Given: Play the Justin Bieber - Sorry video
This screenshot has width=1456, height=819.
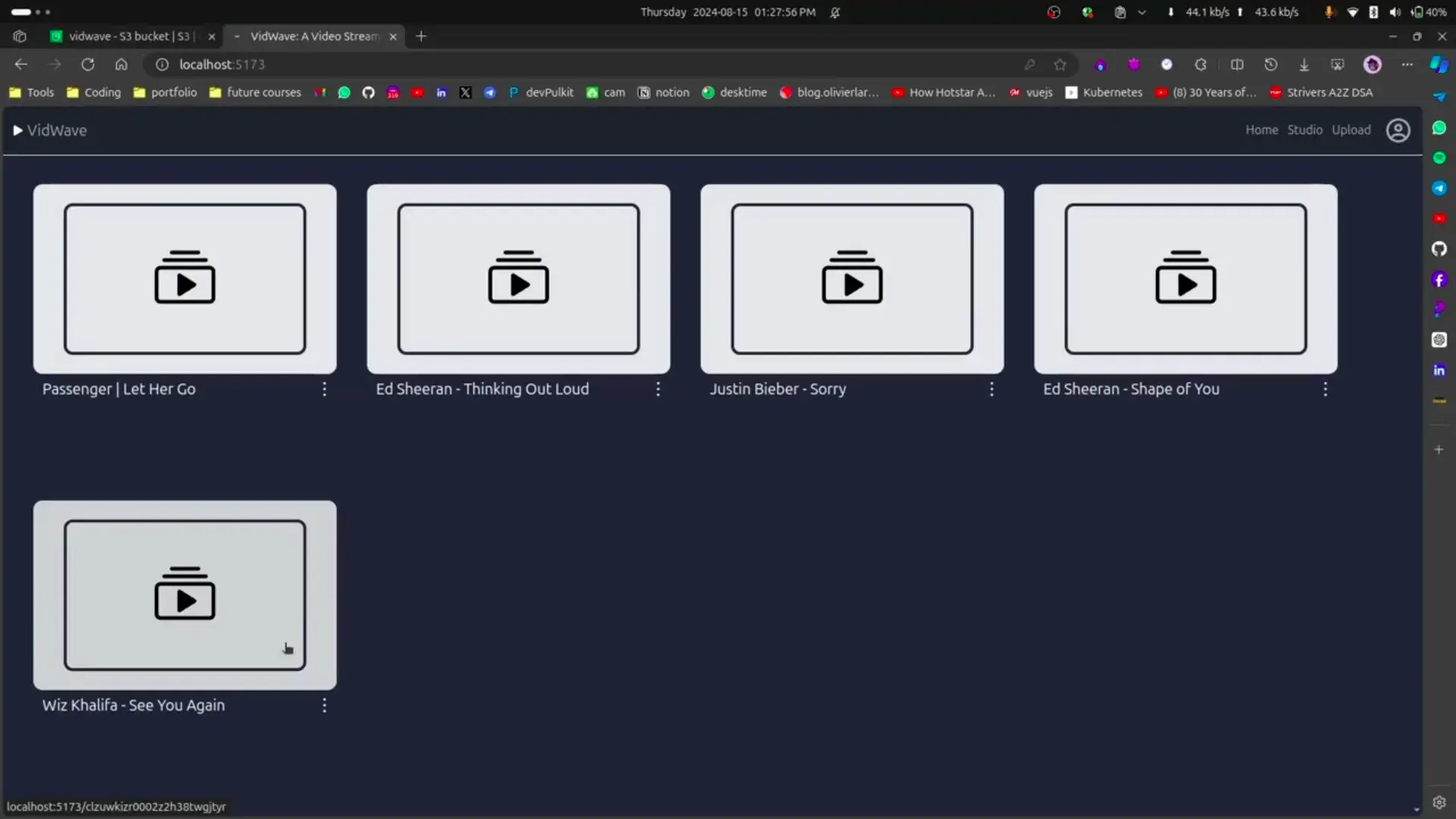Looking at the screenshot, I should pyautogui.click(x=852, y=278).
